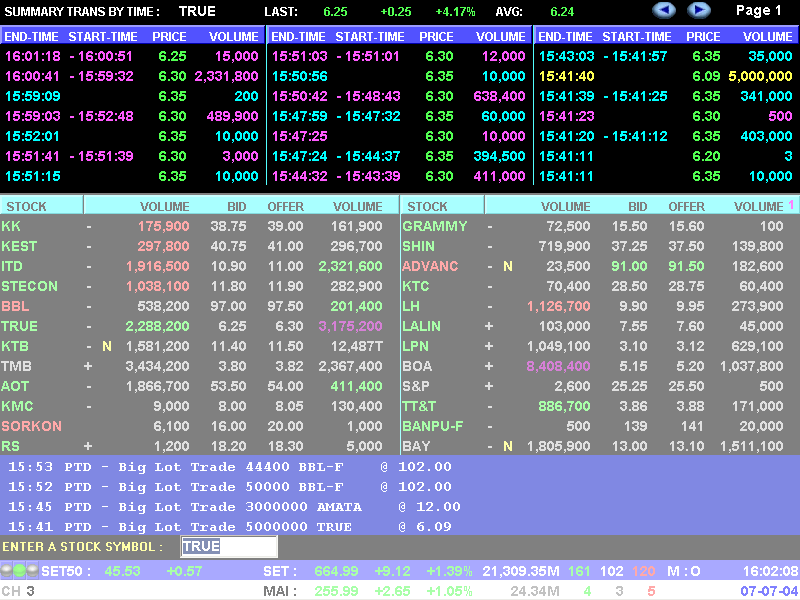
Task: Go to previous page with left arrow
Action: coord(664,10)
